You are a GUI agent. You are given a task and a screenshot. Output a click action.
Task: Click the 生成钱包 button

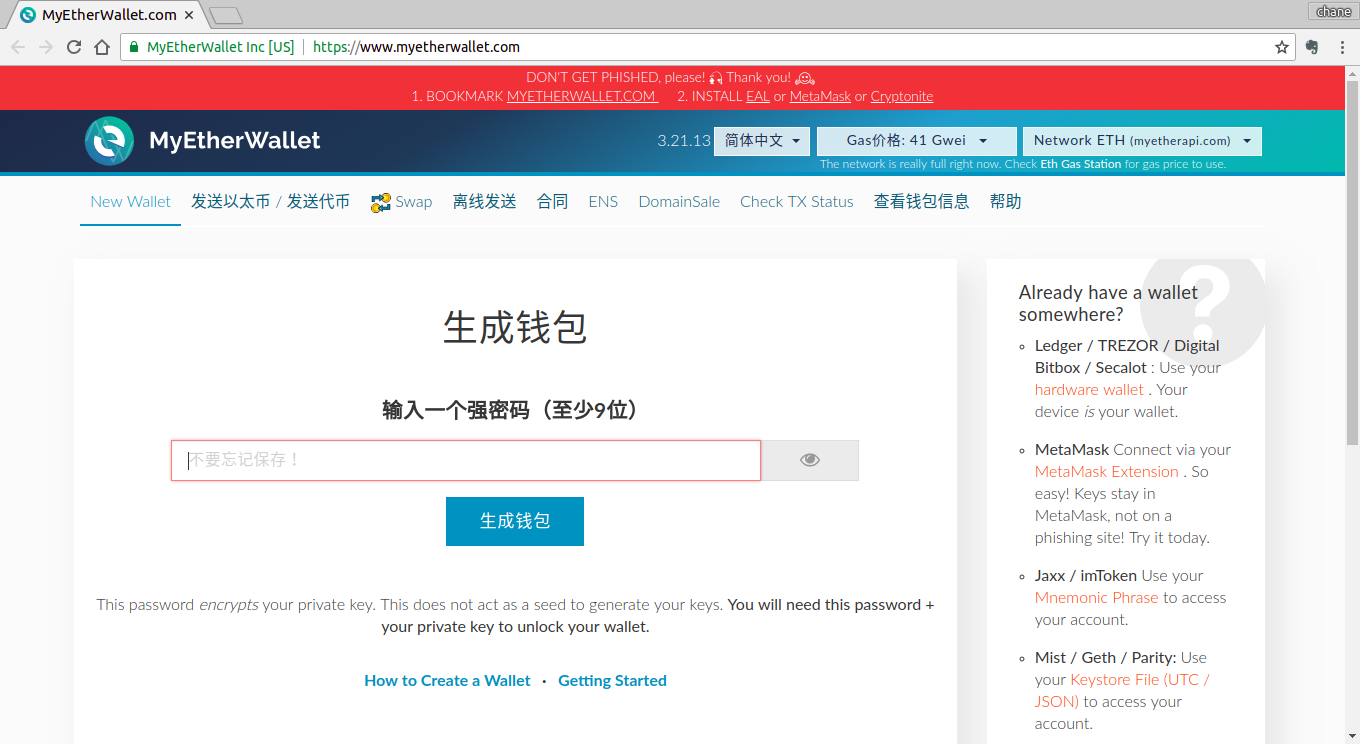[x=515, y=521]
